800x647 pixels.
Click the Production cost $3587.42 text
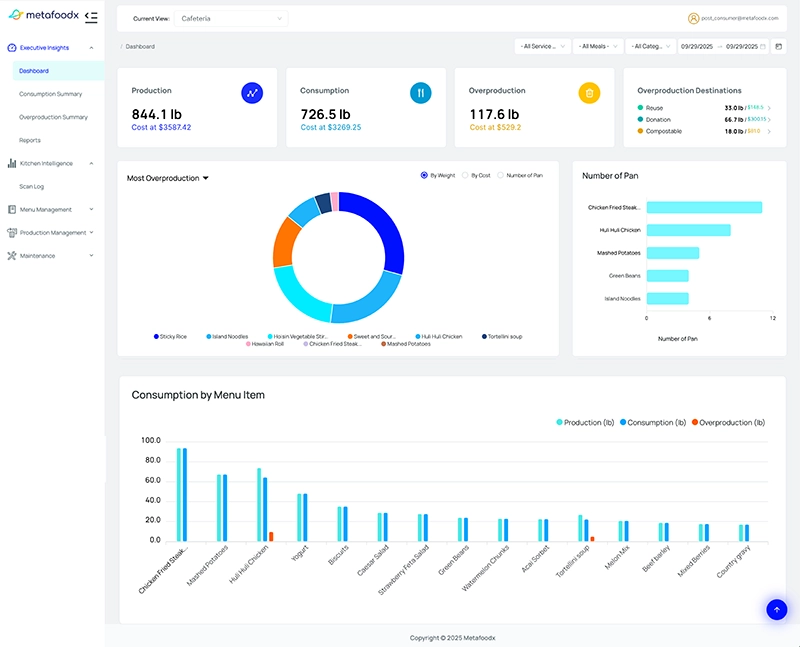click(161, 128)
